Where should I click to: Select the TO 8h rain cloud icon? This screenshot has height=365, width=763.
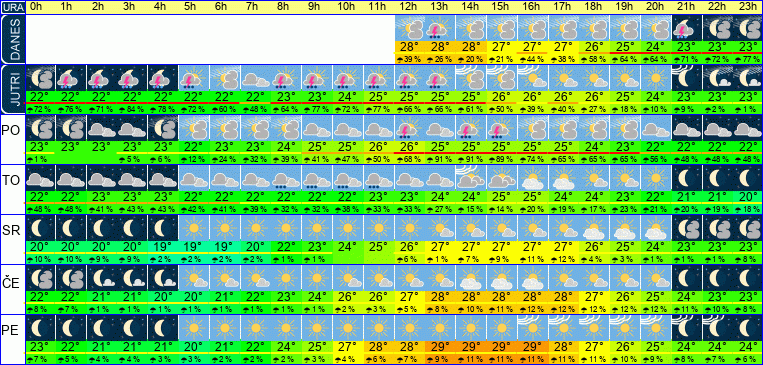pos(286,178)
